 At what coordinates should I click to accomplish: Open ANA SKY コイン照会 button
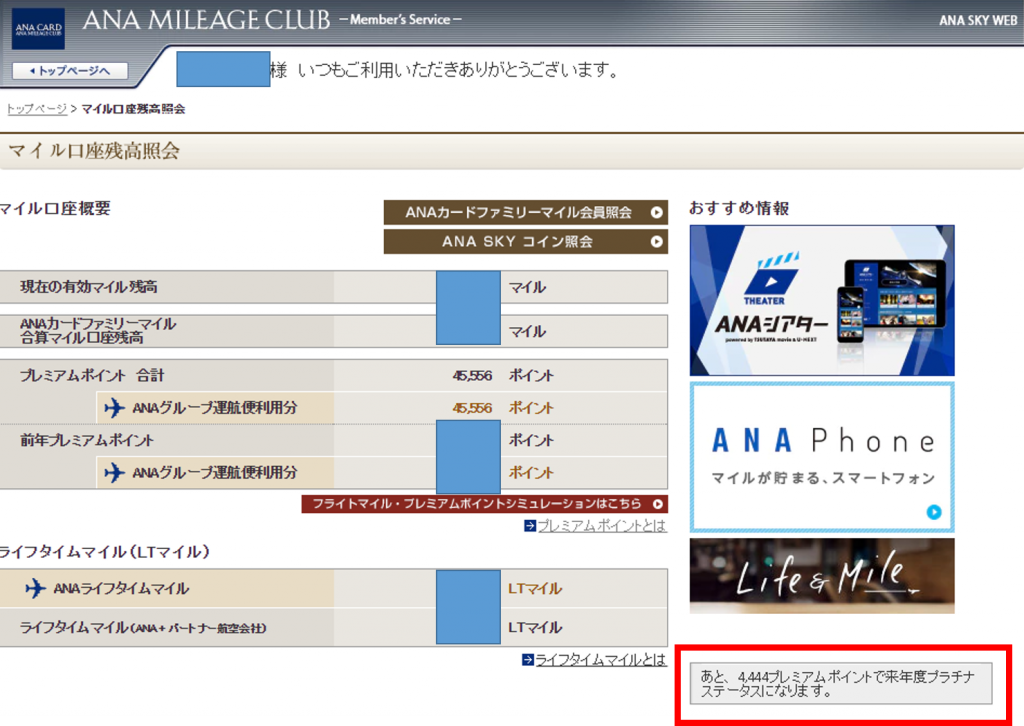(x=526, y=242)
